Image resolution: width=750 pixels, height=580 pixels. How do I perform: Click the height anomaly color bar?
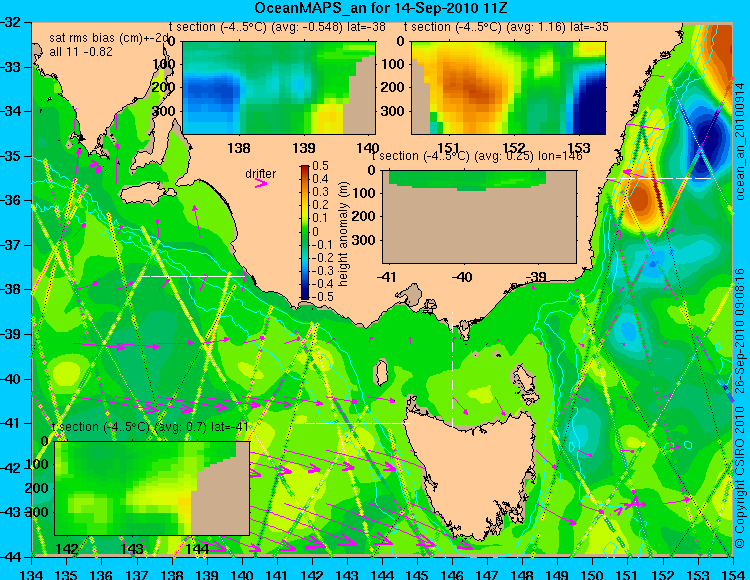tap(305, 232)
